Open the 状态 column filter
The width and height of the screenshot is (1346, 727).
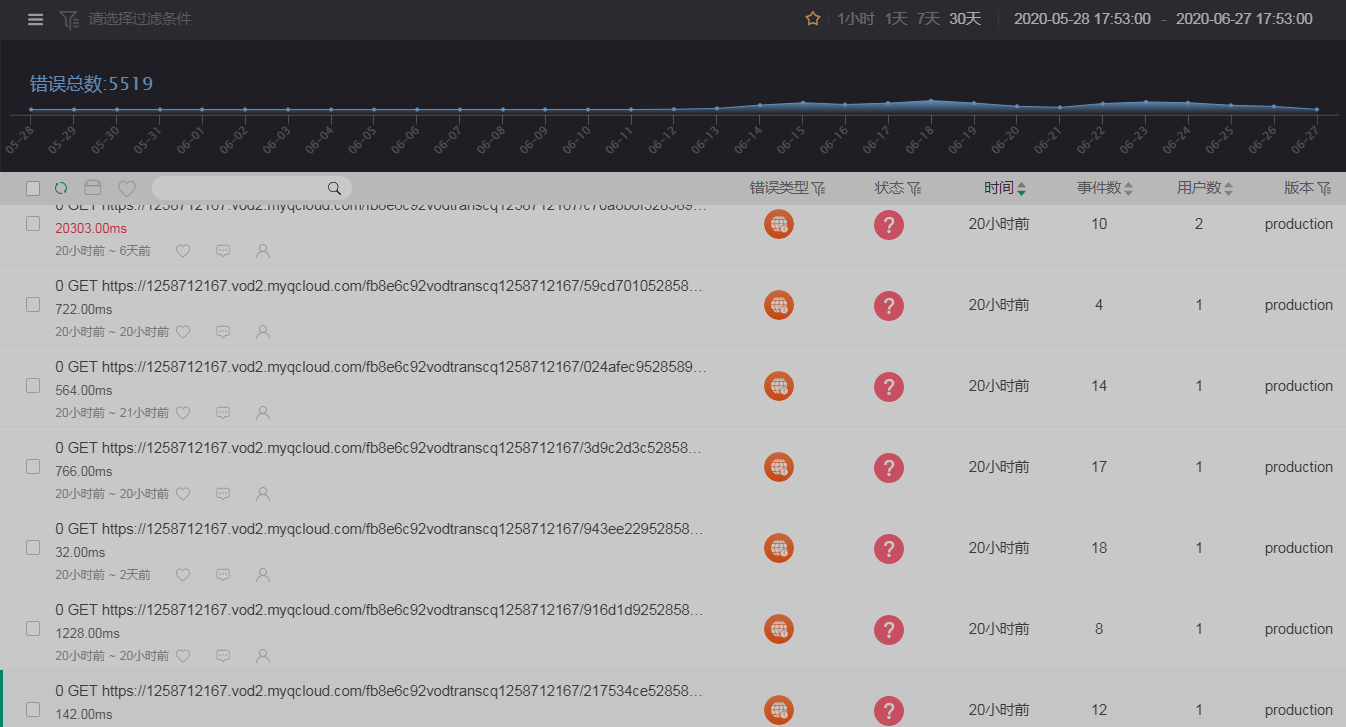[x=914, y=188]
